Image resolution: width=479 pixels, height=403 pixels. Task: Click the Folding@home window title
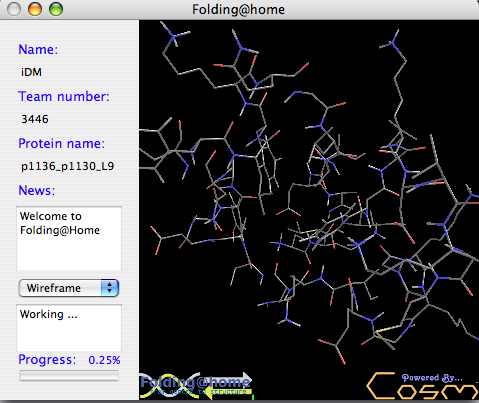(x=238, y=9)
